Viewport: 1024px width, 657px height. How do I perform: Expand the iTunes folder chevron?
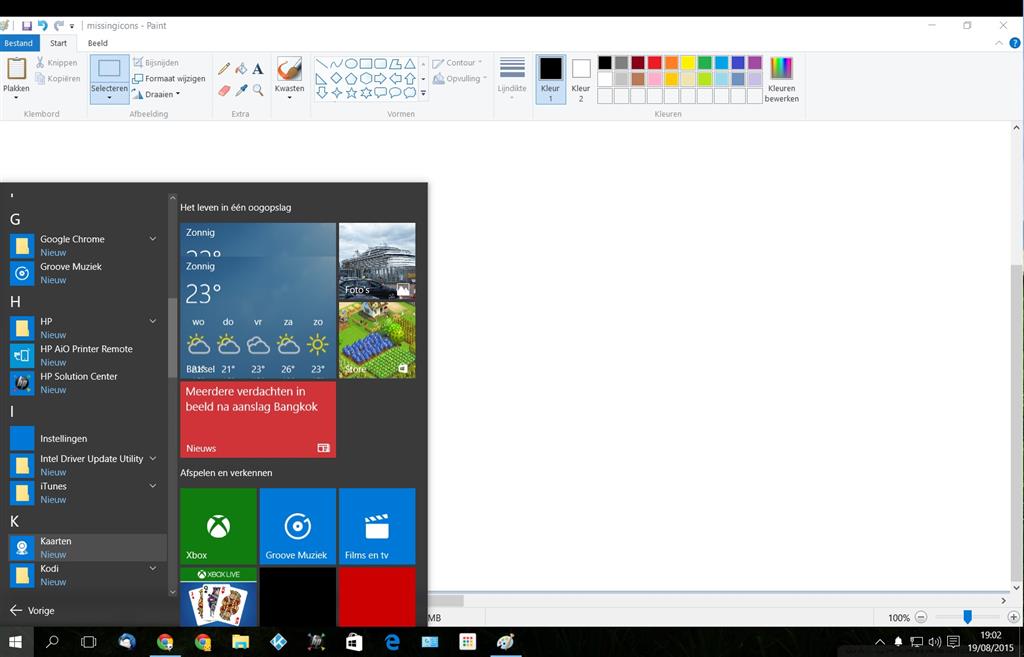[153, 486]
